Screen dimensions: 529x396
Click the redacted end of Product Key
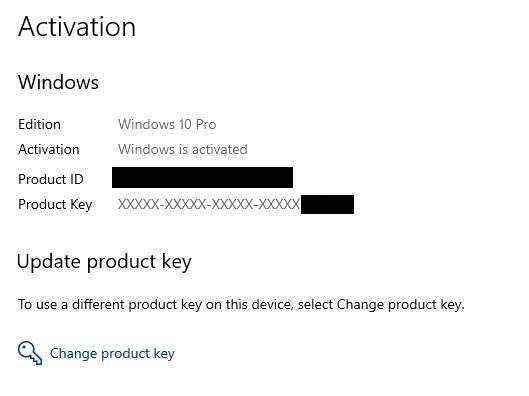pyautogui.click(x=327, y=204)
